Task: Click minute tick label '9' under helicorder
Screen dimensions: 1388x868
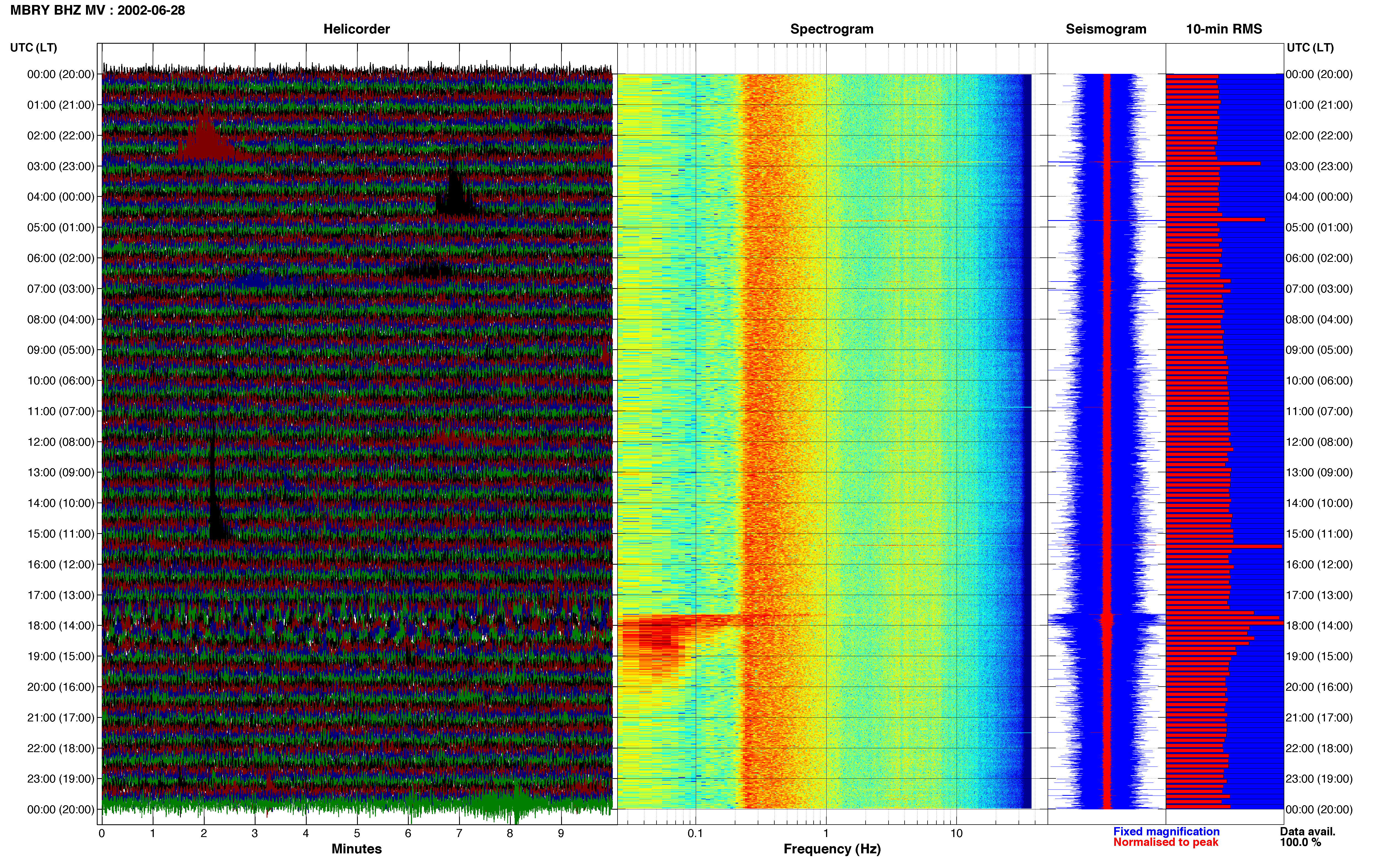Action: click(x=561, y=833)
